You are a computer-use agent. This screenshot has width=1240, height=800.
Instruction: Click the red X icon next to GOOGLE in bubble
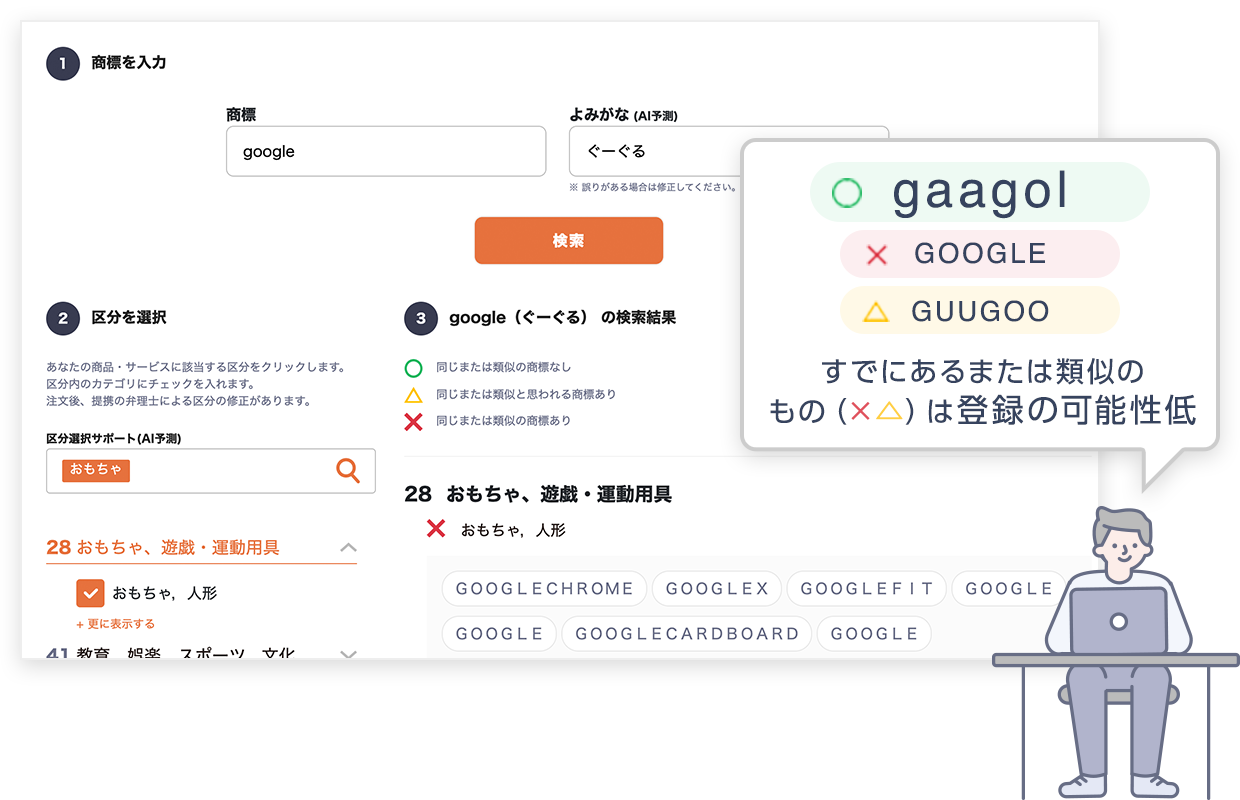876,255
